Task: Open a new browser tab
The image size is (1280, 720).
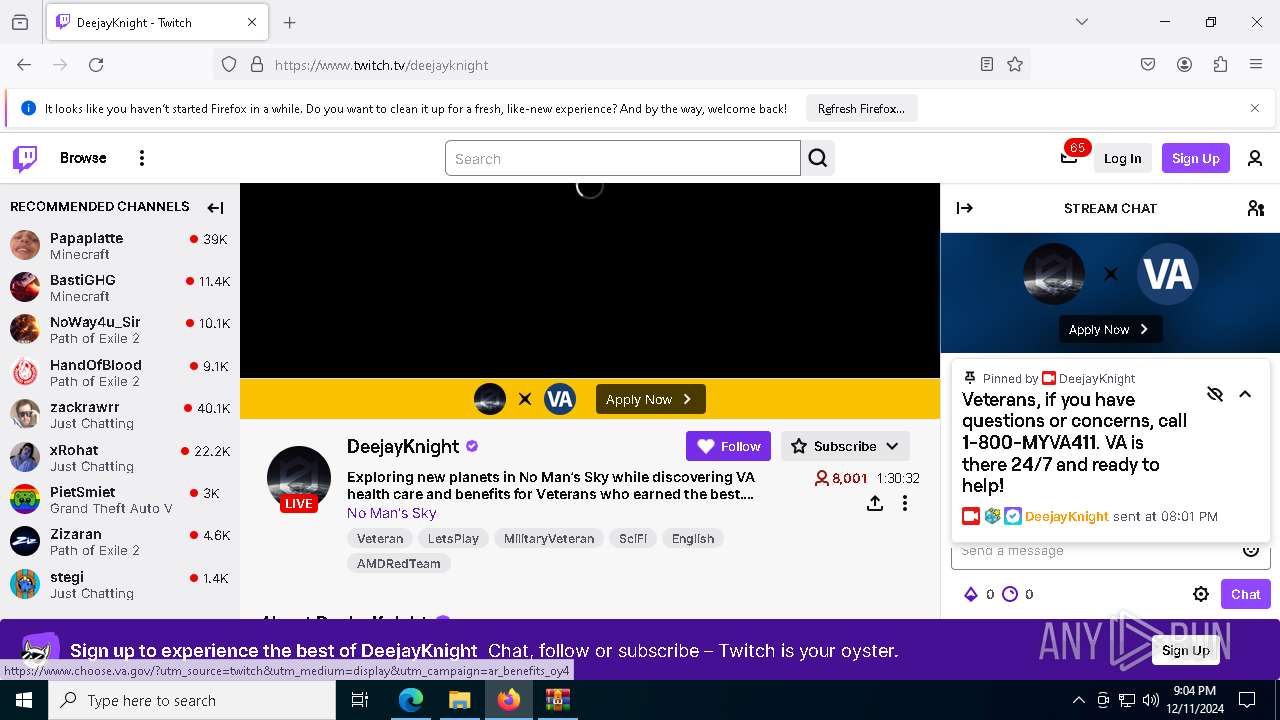Action: (290, 22)
